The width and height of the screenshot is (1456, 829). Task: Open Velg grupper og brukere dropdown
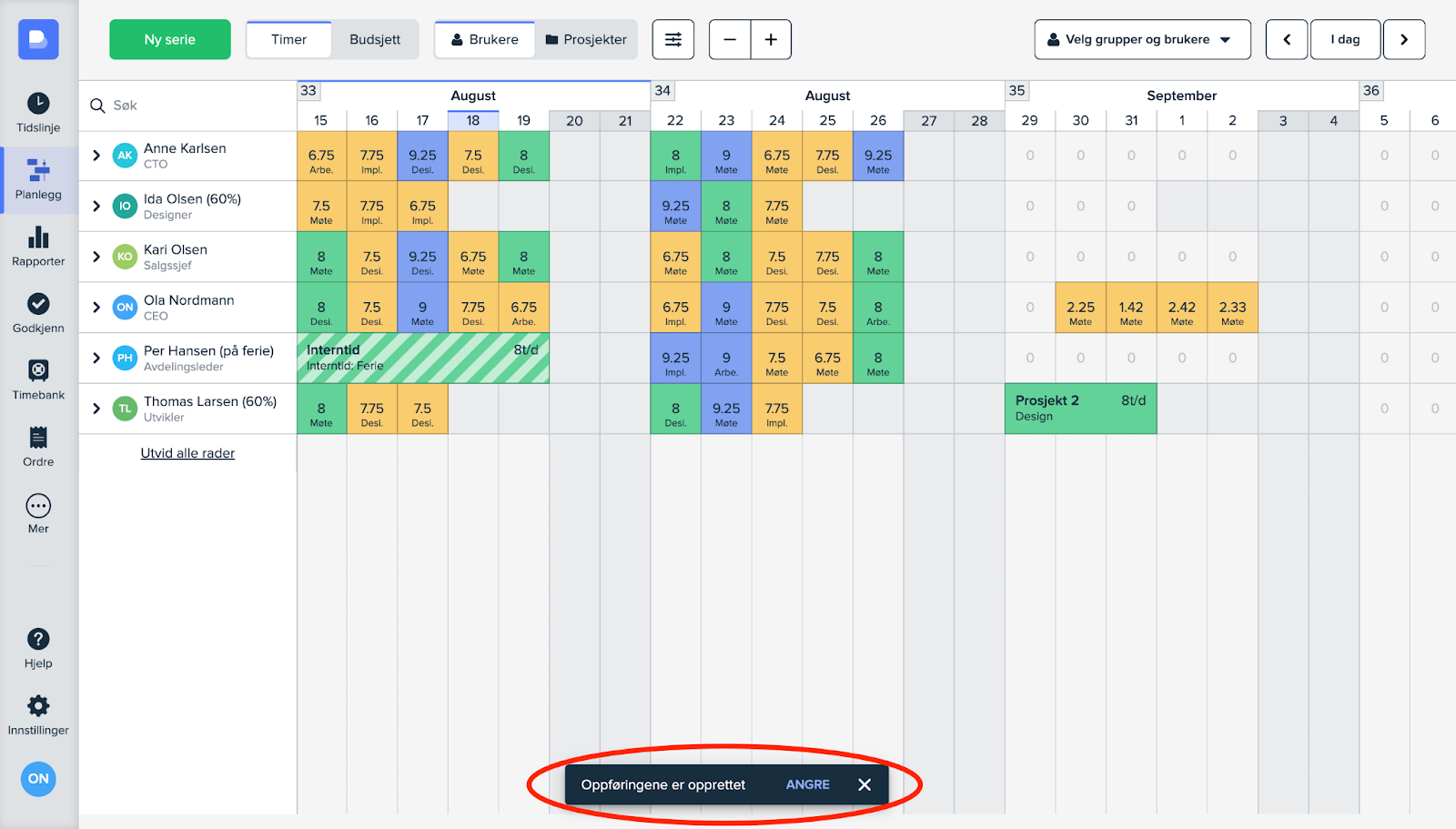[x=1142, y=40]
